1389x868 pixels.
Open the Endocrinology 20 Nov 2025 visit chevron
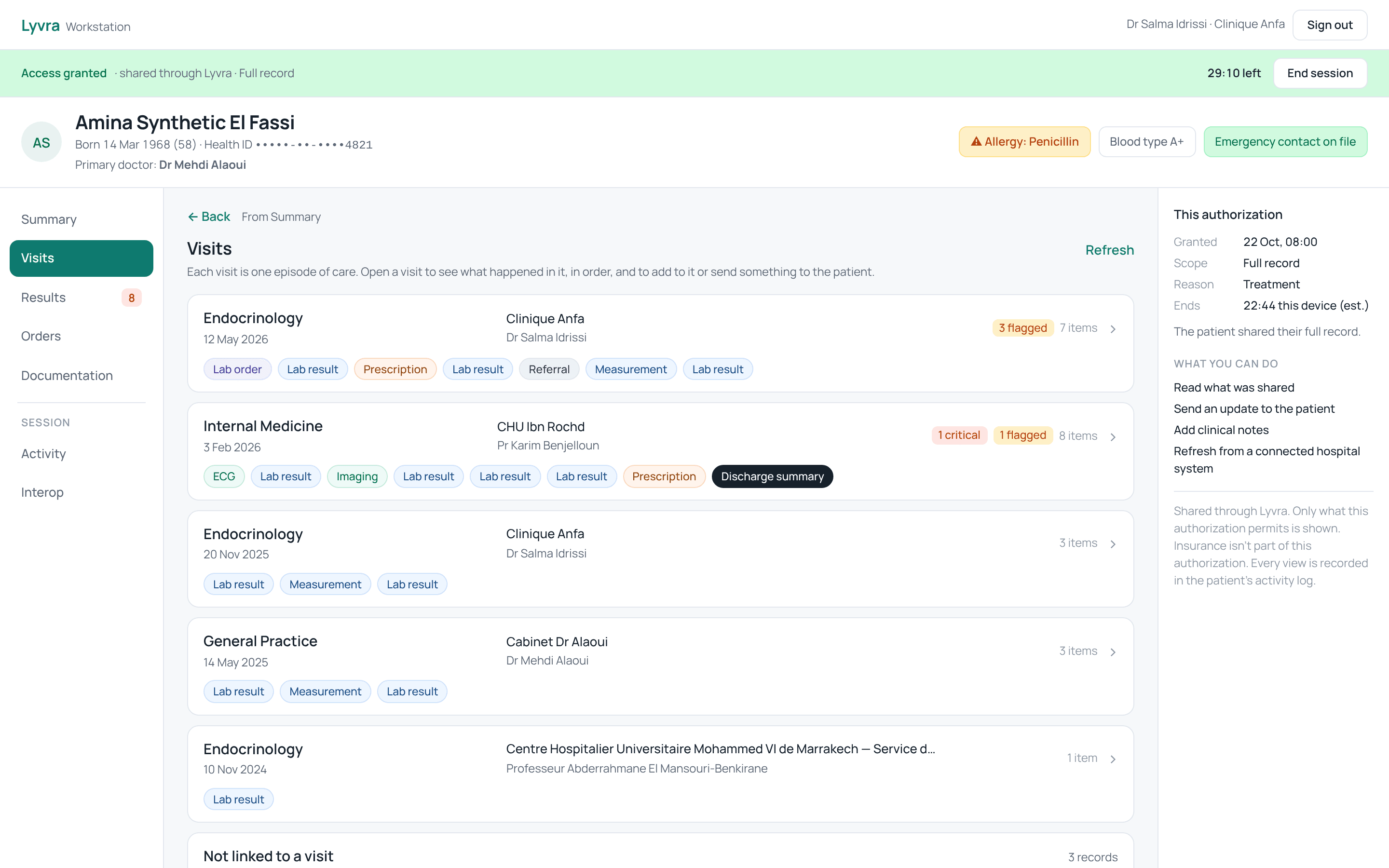[x=1113, y=543]
